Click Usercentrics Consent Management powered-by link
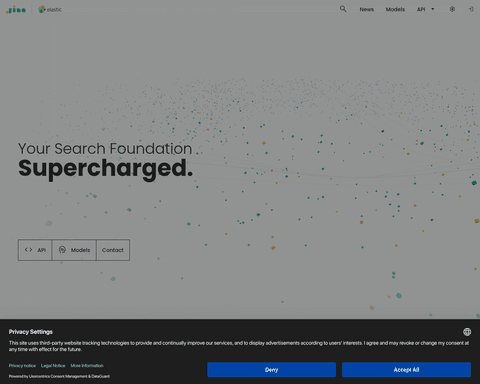This screenshot has height=384, width=480. coord(58,376)
